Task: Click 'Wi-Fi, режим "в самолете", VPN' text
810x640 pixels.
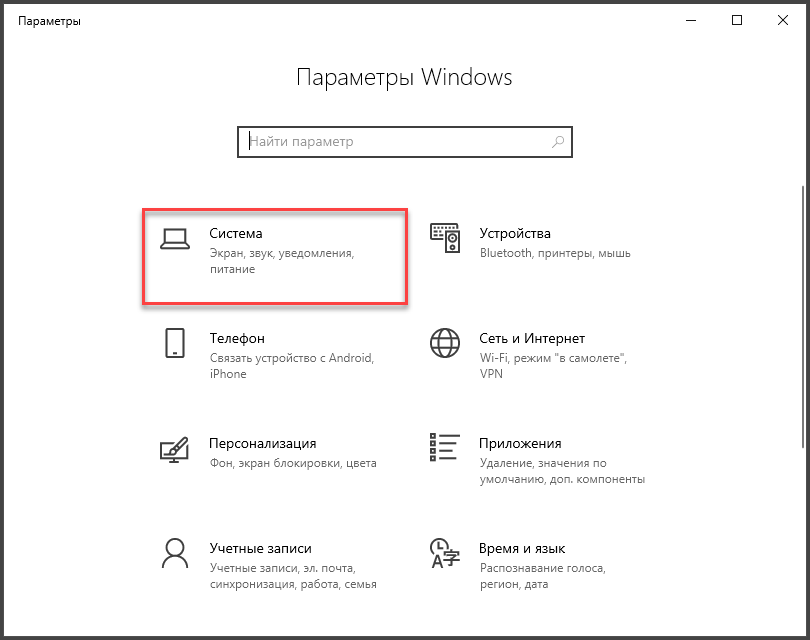Action: (553, 366)
